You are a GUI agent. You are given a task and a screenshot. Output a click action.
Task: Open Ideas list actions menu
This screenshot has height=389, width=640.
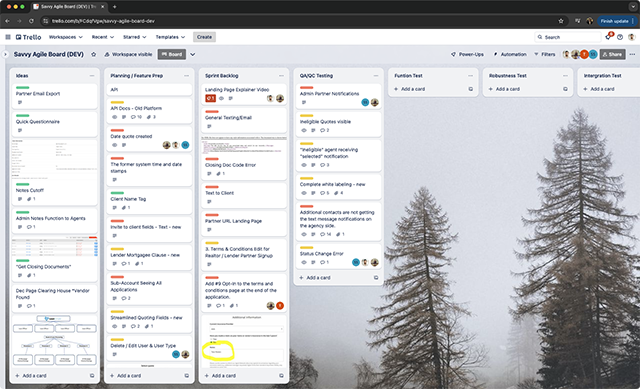pyautogui.click(x=92, y=76)
